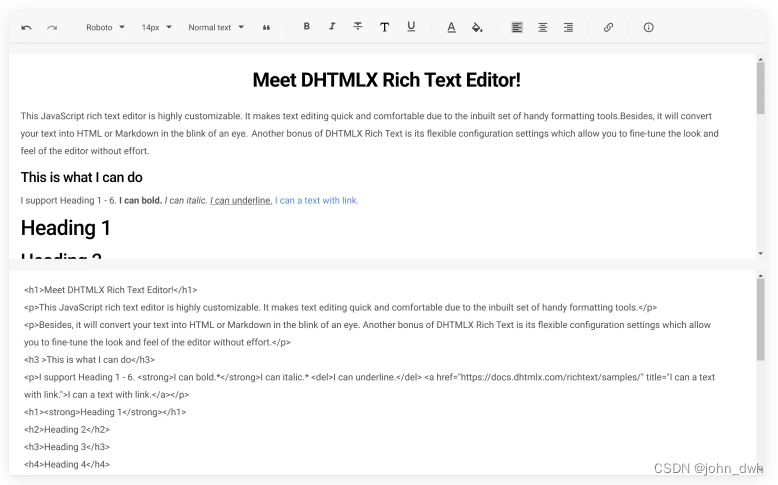778x485 pixels.
Task: Toggle bold formatting
Action: (307, 26)
